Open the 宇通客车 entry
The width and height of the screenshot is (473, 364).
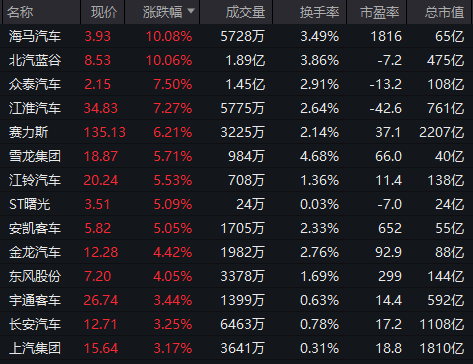[35, 300]
